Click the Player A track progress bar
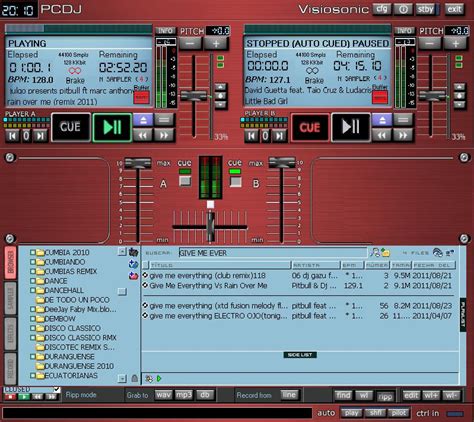Image resolution: width=474 pixels, height=422 pixels. click(79, 29)
